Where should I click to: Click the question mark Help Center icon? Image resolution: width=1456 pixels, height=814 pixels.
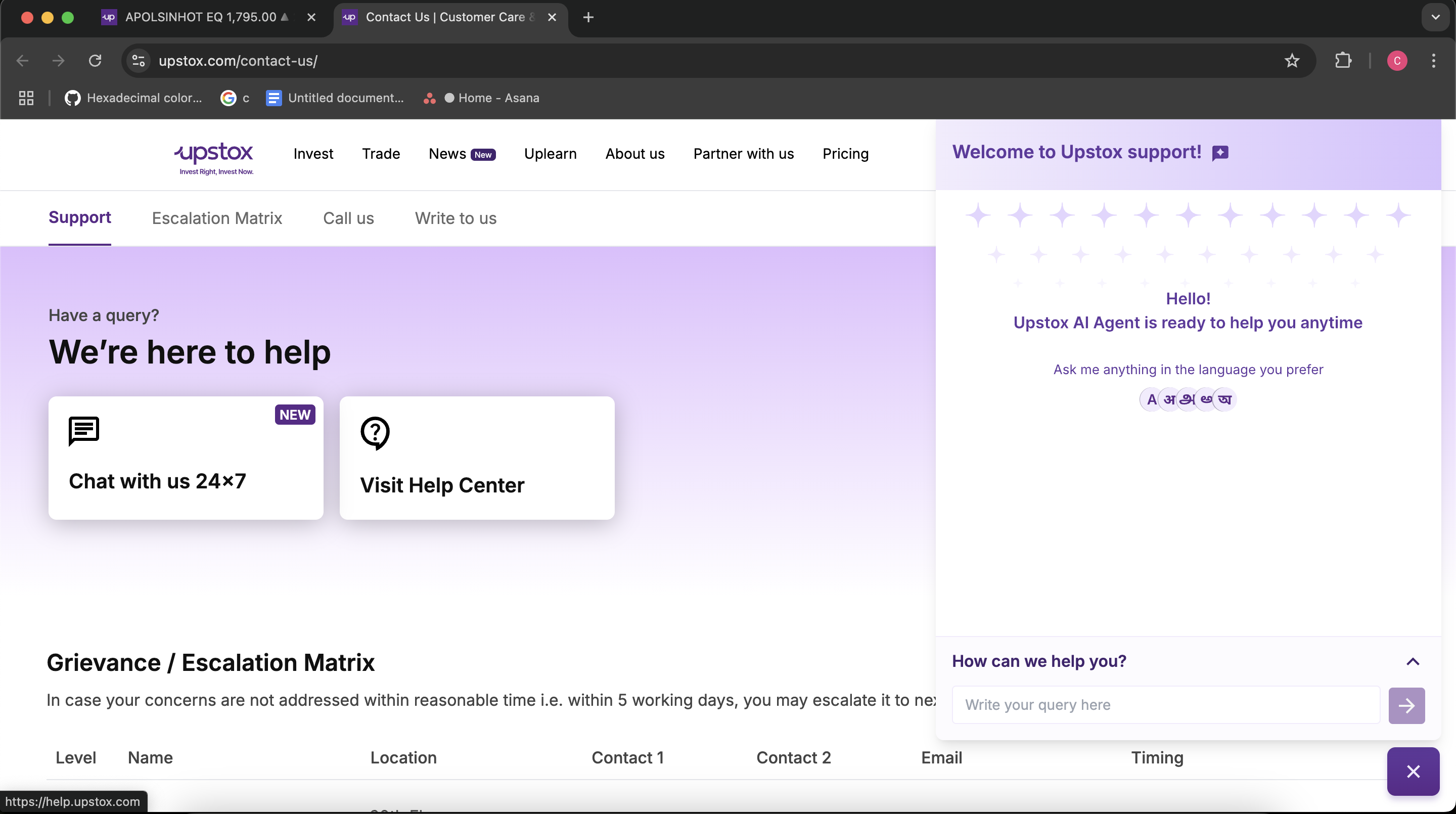[375, 433]
